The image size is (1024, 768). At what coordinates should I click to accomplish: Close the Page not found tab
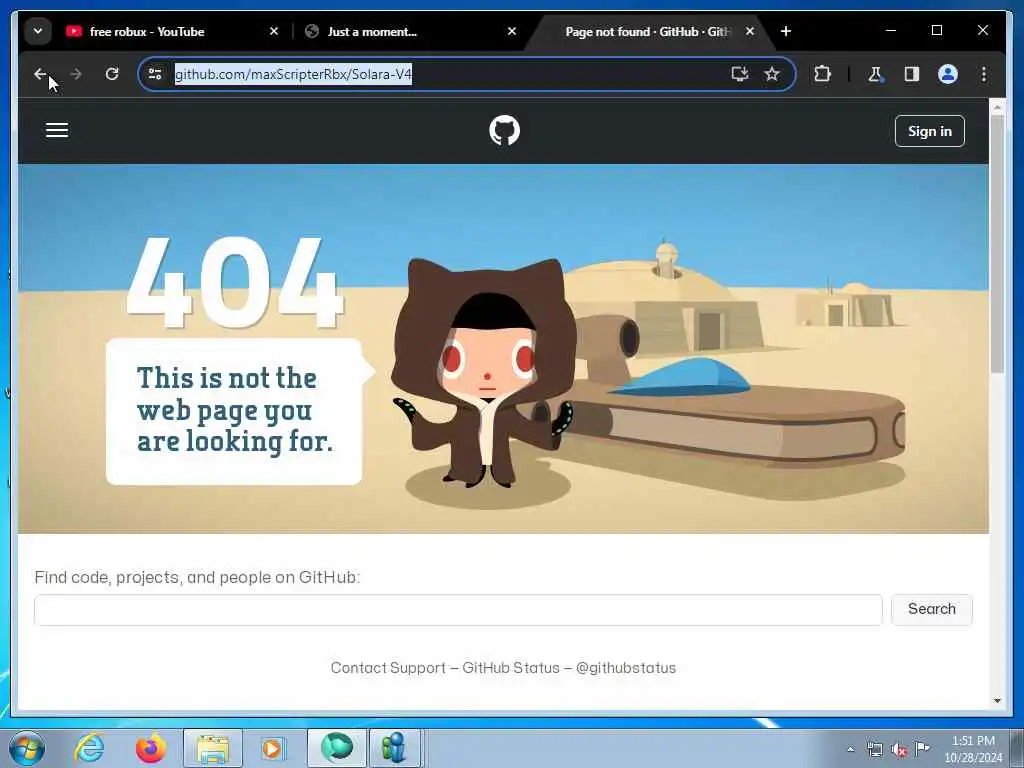point(750,31)
